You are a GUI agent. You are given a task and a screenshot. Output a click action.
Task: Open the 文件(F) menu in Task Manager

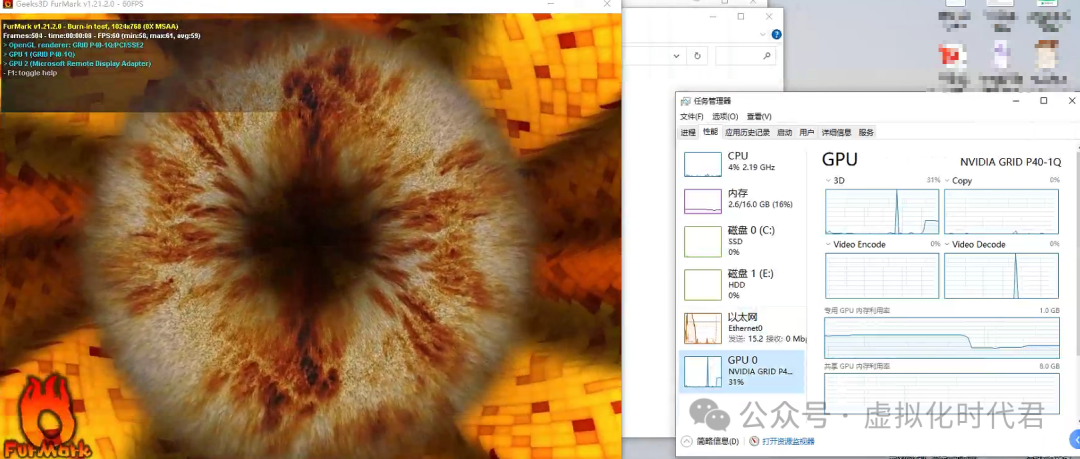(x=692, y=116)
